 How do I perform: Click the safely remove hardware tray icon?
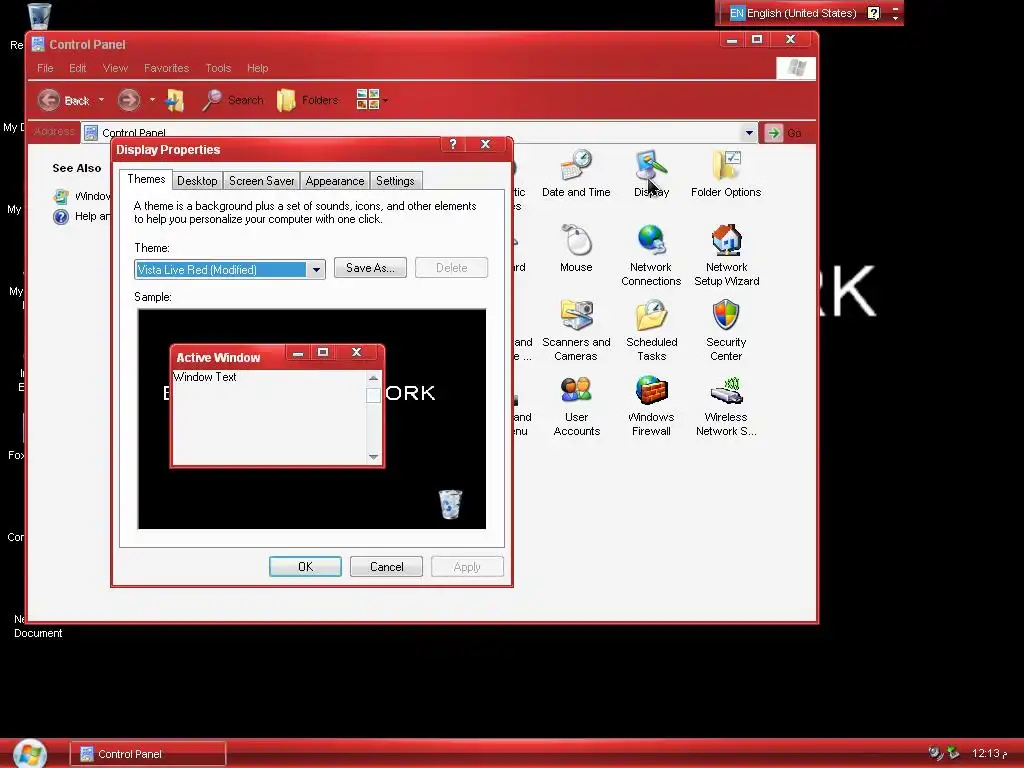[x=953, y=753]
